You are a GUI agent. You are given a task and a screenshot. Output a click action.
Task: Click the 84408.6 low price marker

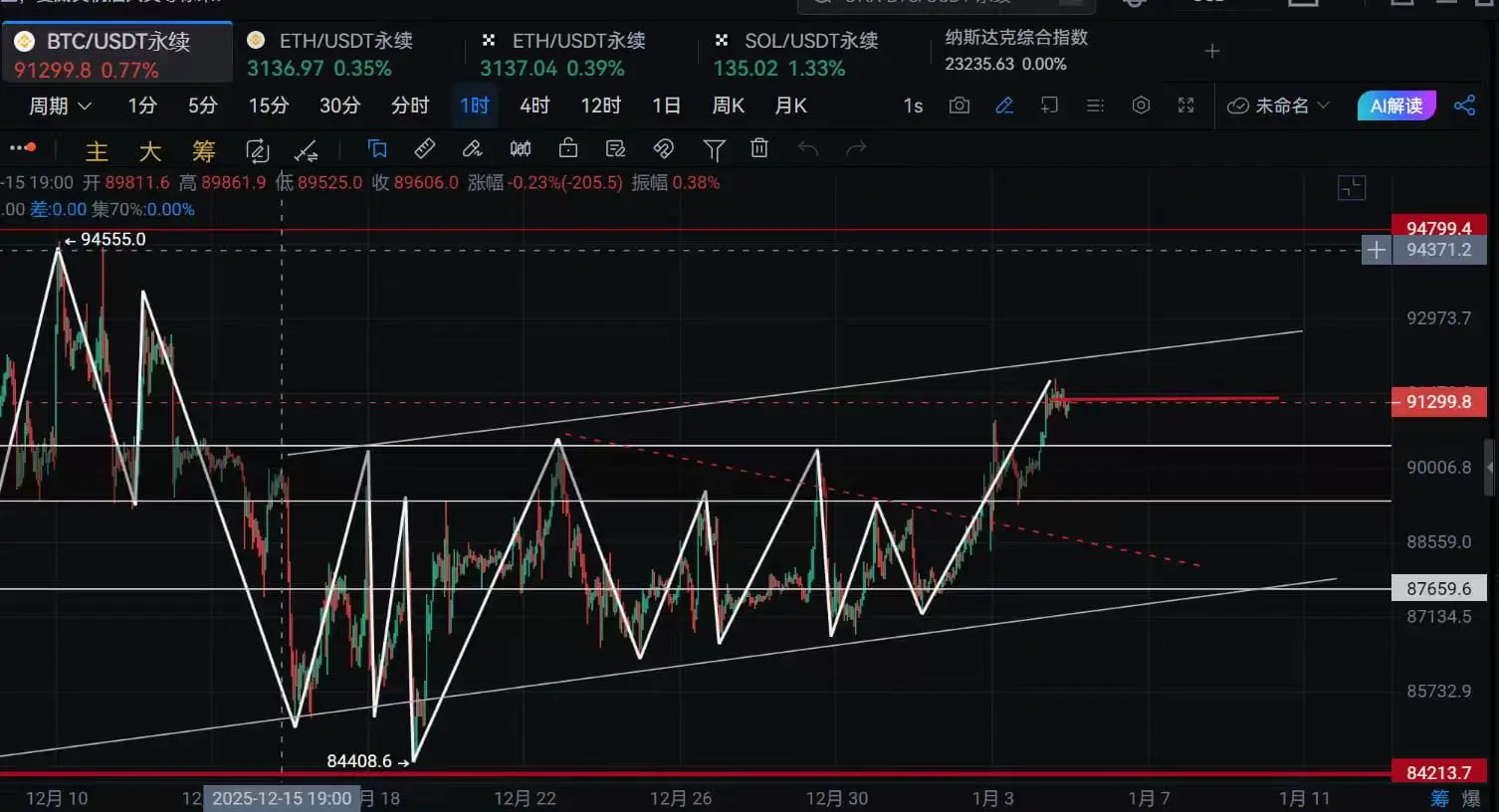click(368, 761)
